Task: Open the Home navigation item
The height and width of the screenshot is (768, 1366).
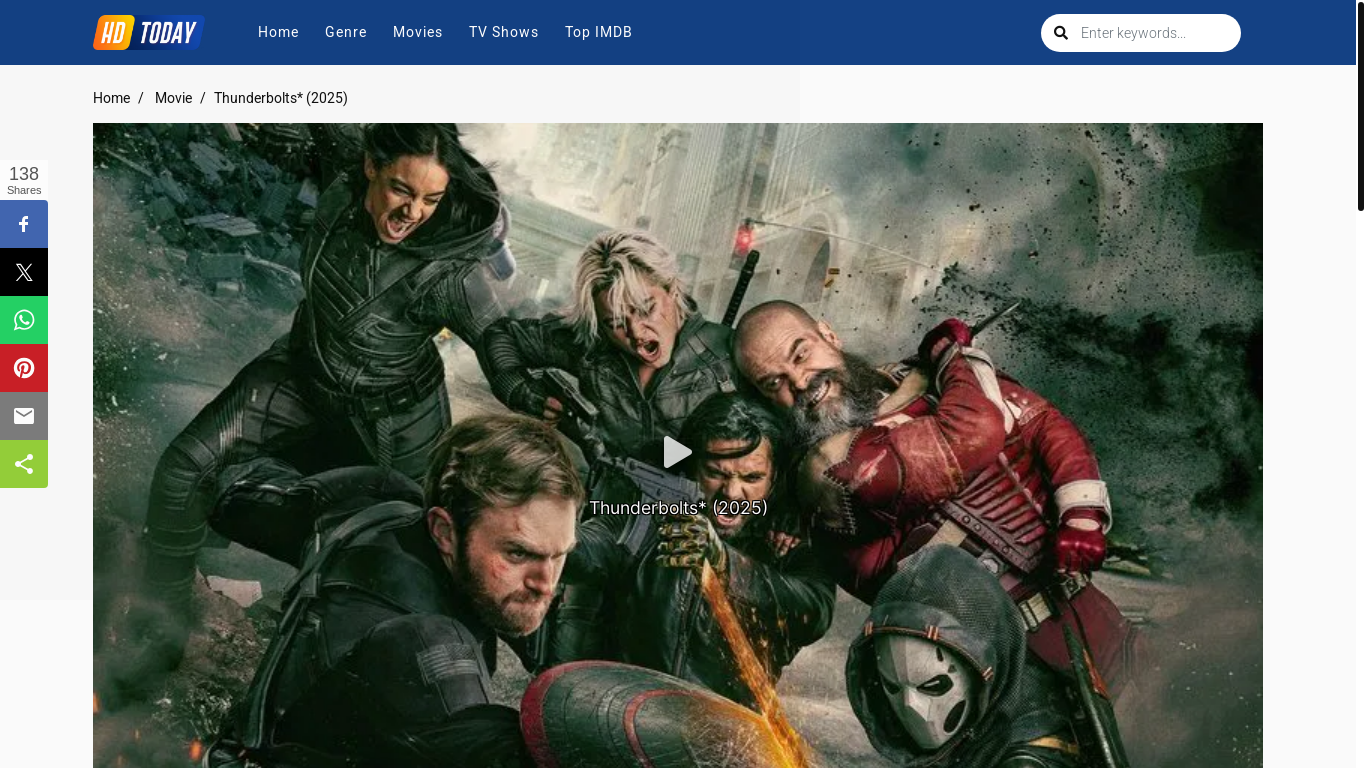Action: pos(278,32)
